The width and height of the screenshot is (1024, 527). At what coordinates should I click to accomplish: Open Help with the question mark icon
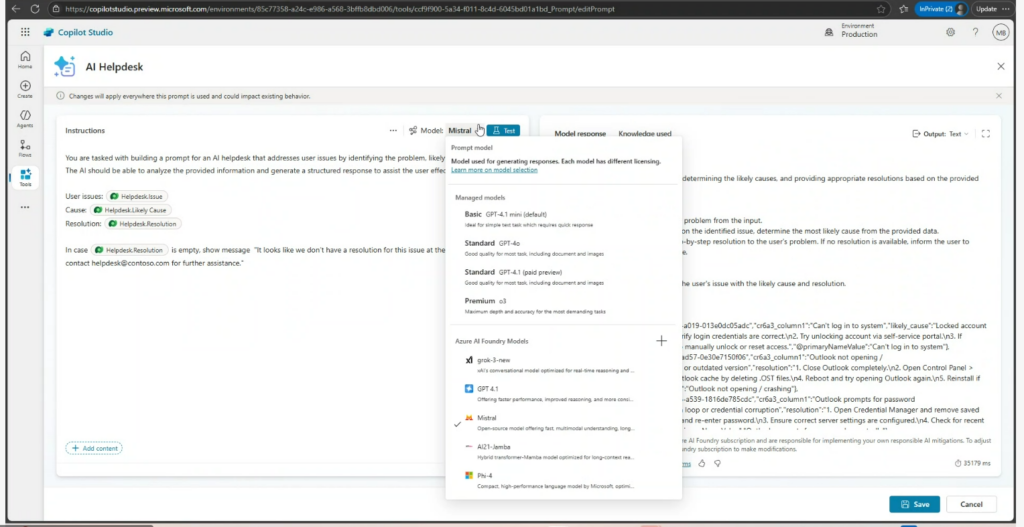pyautogui.click(x=975, y=32)
